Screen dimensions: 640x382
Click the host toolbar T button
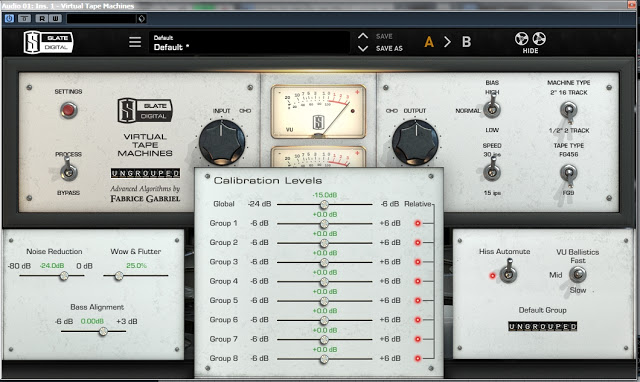(24, 18)
